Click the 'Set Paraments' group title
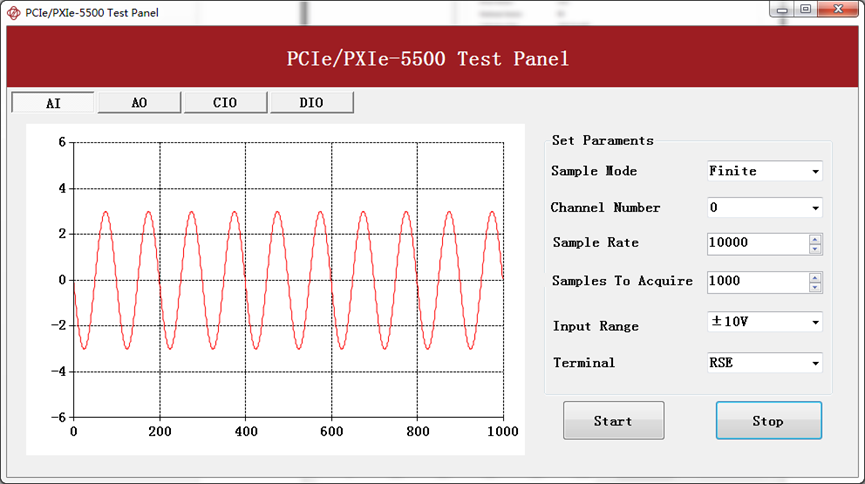 click(602, 140)
